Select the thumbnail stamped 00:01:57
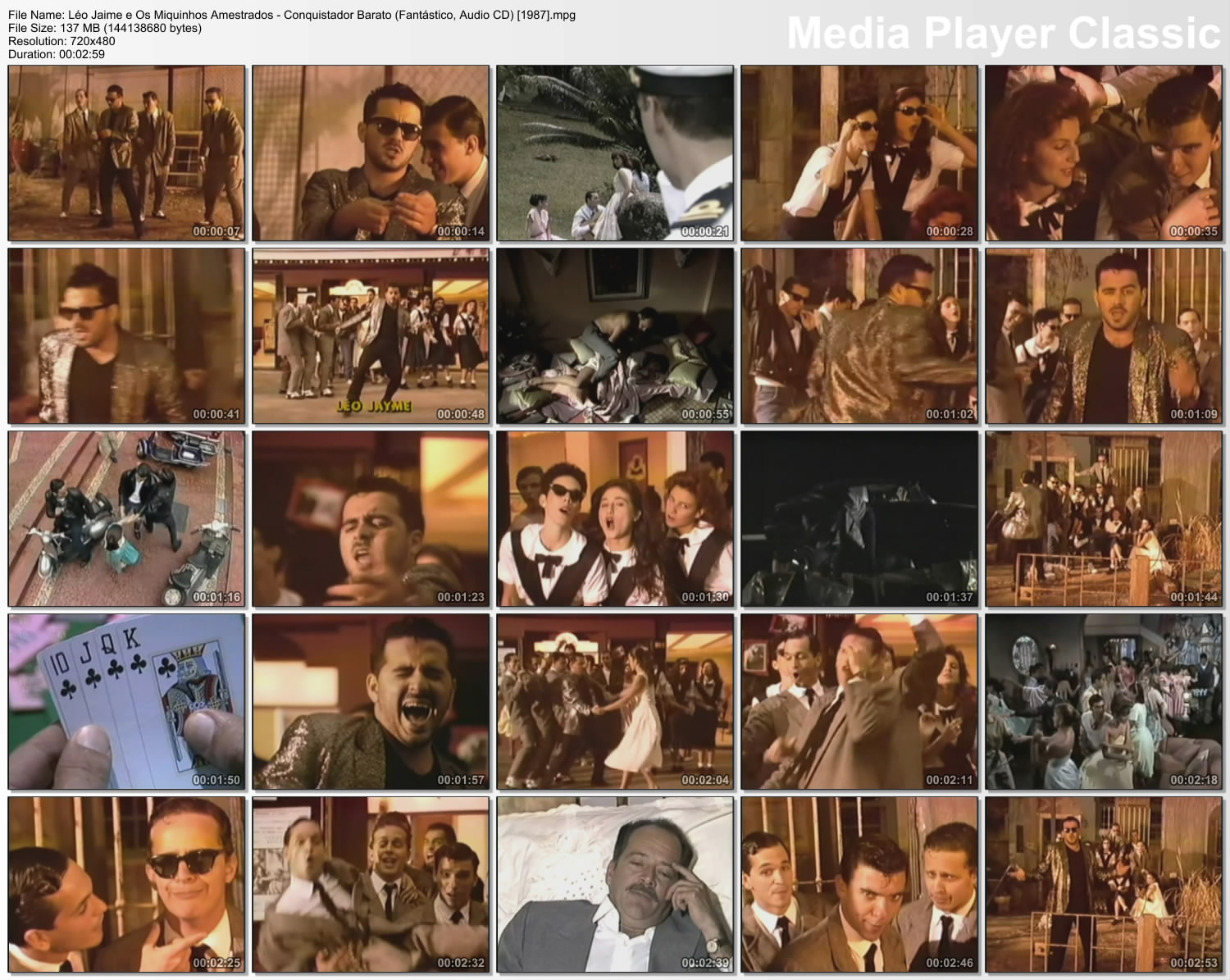This screenshot has width=1230, height=980. tap(371, 702)
